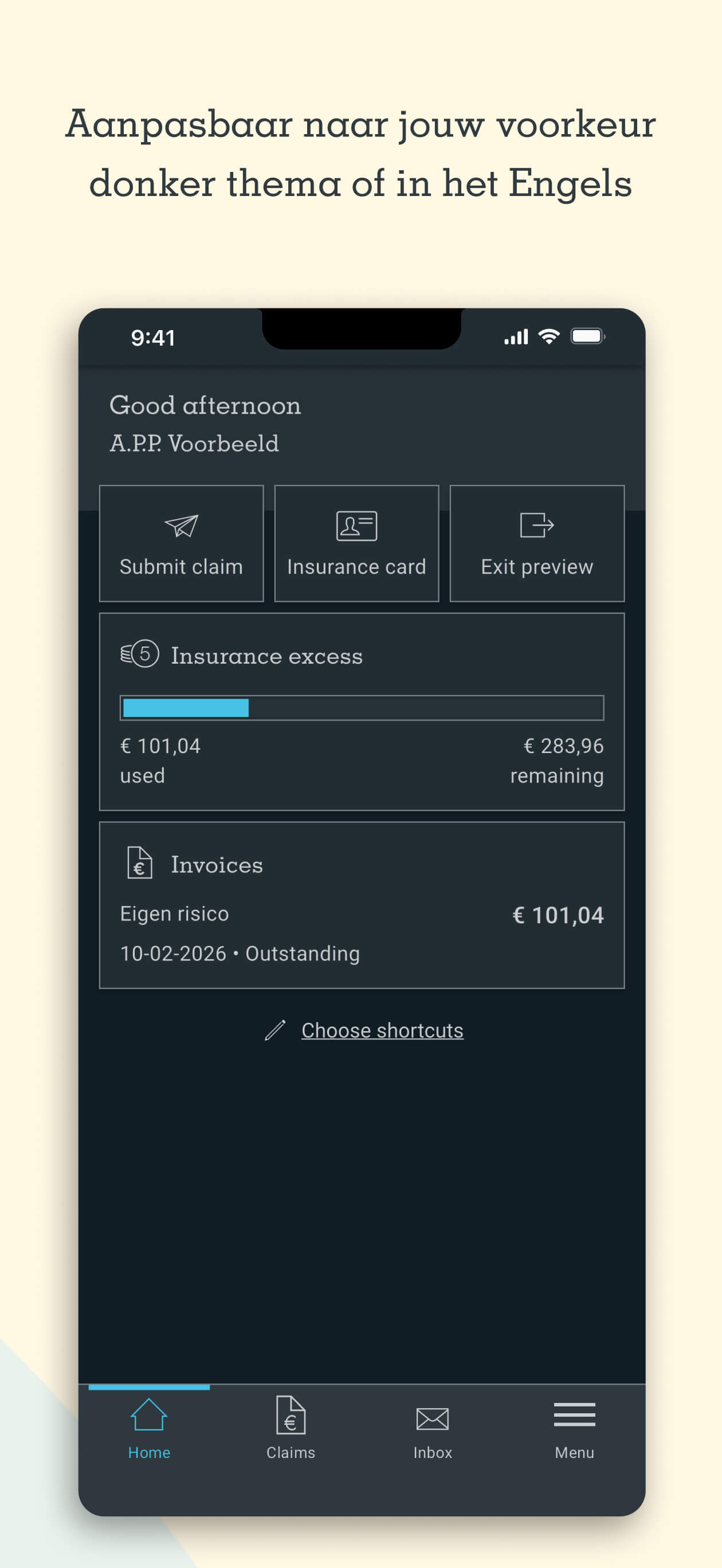Click the 9:41 clock in status bar
Image resolution: width=722 pixels, height=1568 pixels.
153,337
